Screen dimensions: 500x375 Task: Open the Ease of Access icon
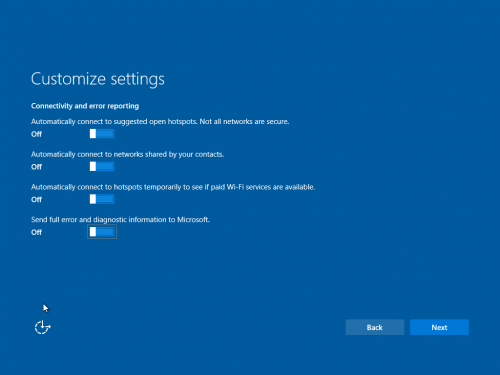pos(43,327)
